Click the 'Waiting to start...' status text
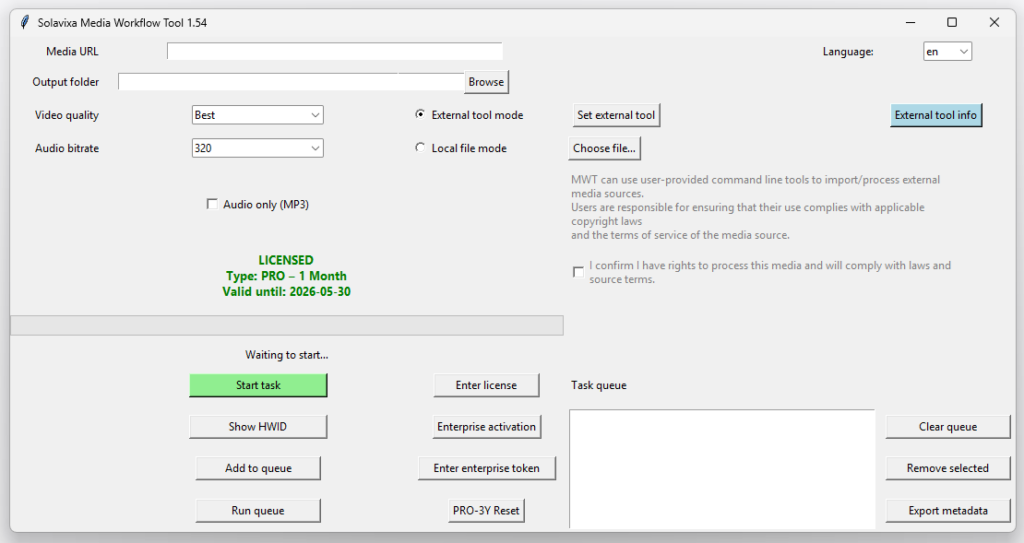 (287, 355)
